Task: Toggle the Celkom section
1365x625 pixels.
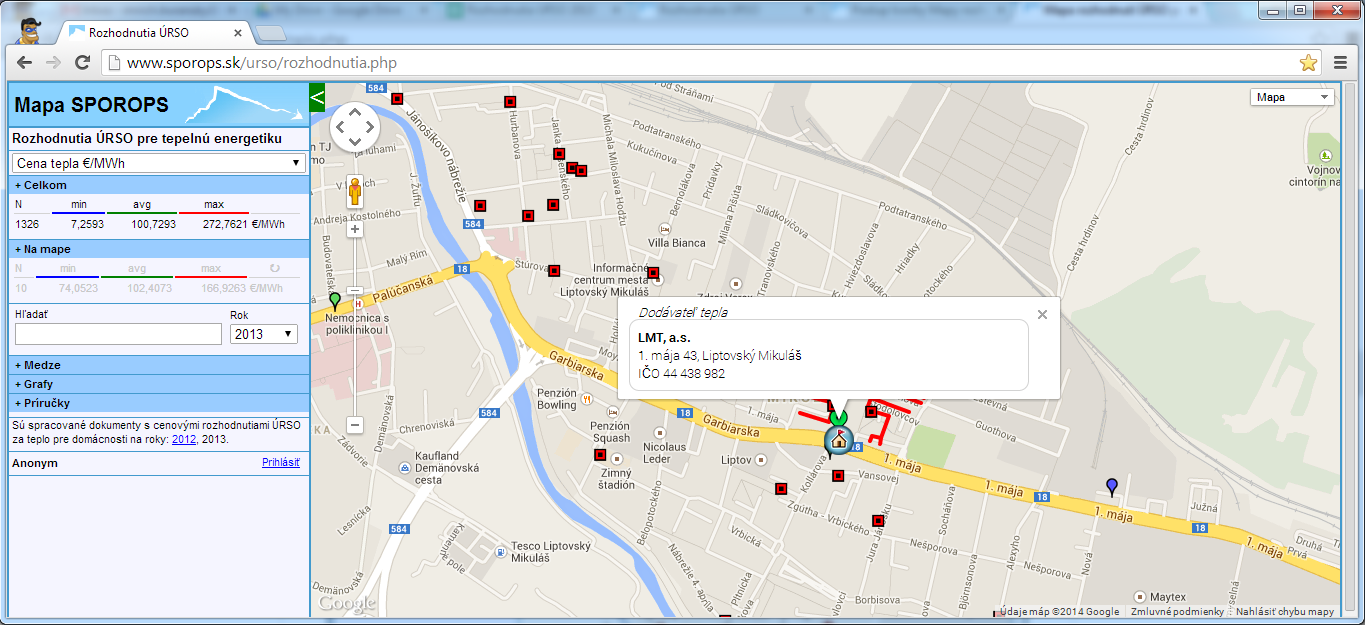Action: 159,185
